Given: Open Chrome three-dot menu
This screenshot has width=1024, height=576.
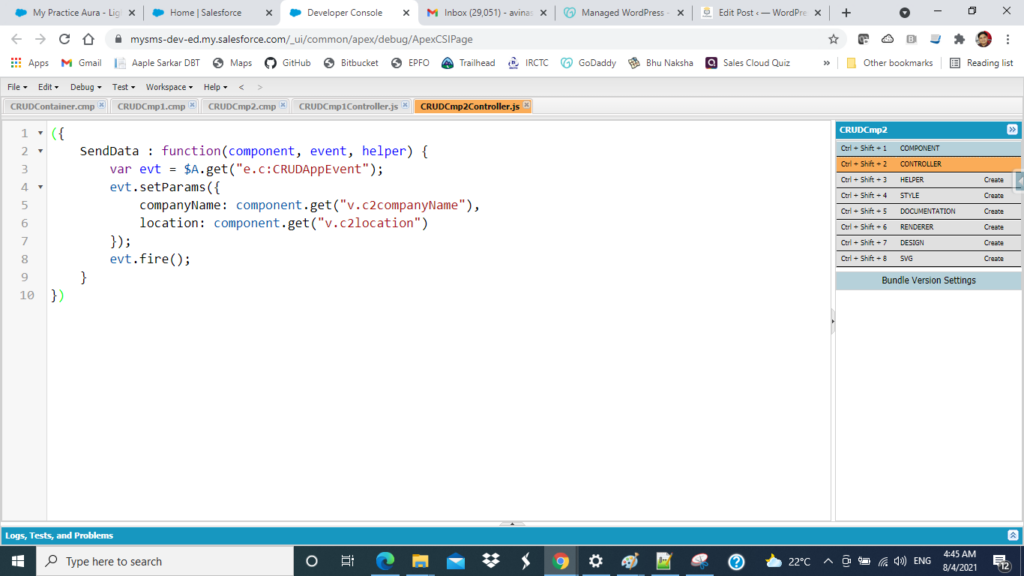Looking at the screenshot, I should (x=1008, y=39).
